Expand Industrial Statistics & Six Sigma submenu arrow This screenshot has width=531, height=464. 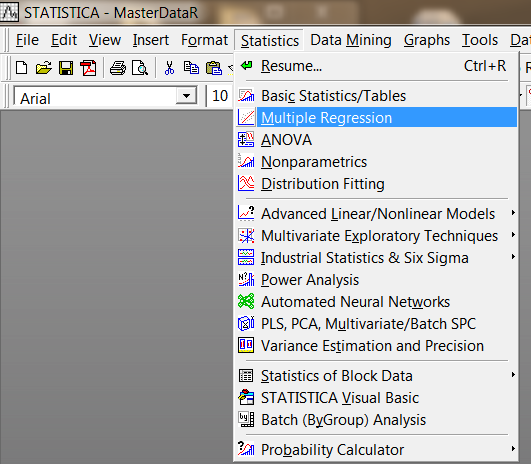(x=513, y=257)
